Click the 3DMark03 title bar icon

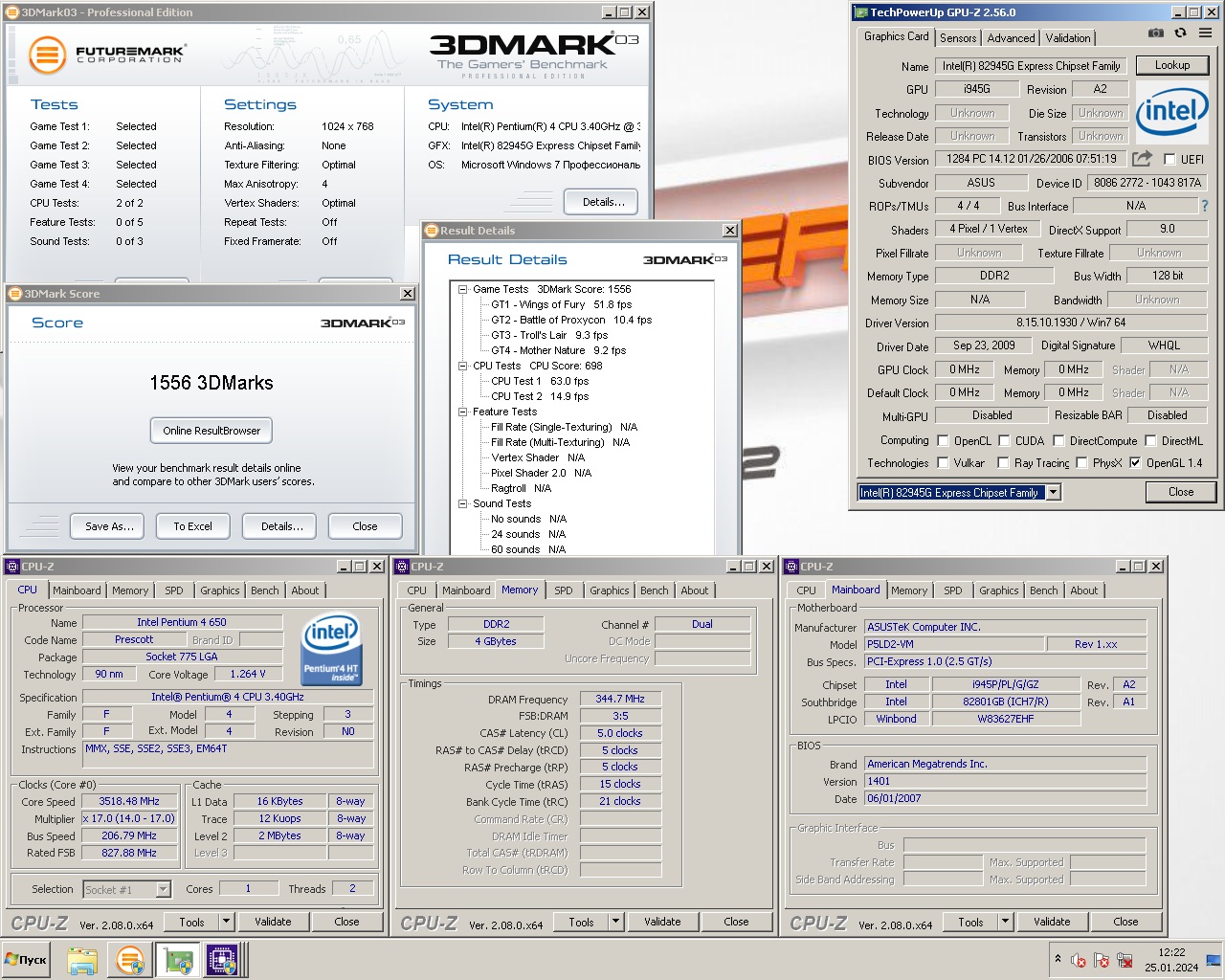[x=13, y=12]
